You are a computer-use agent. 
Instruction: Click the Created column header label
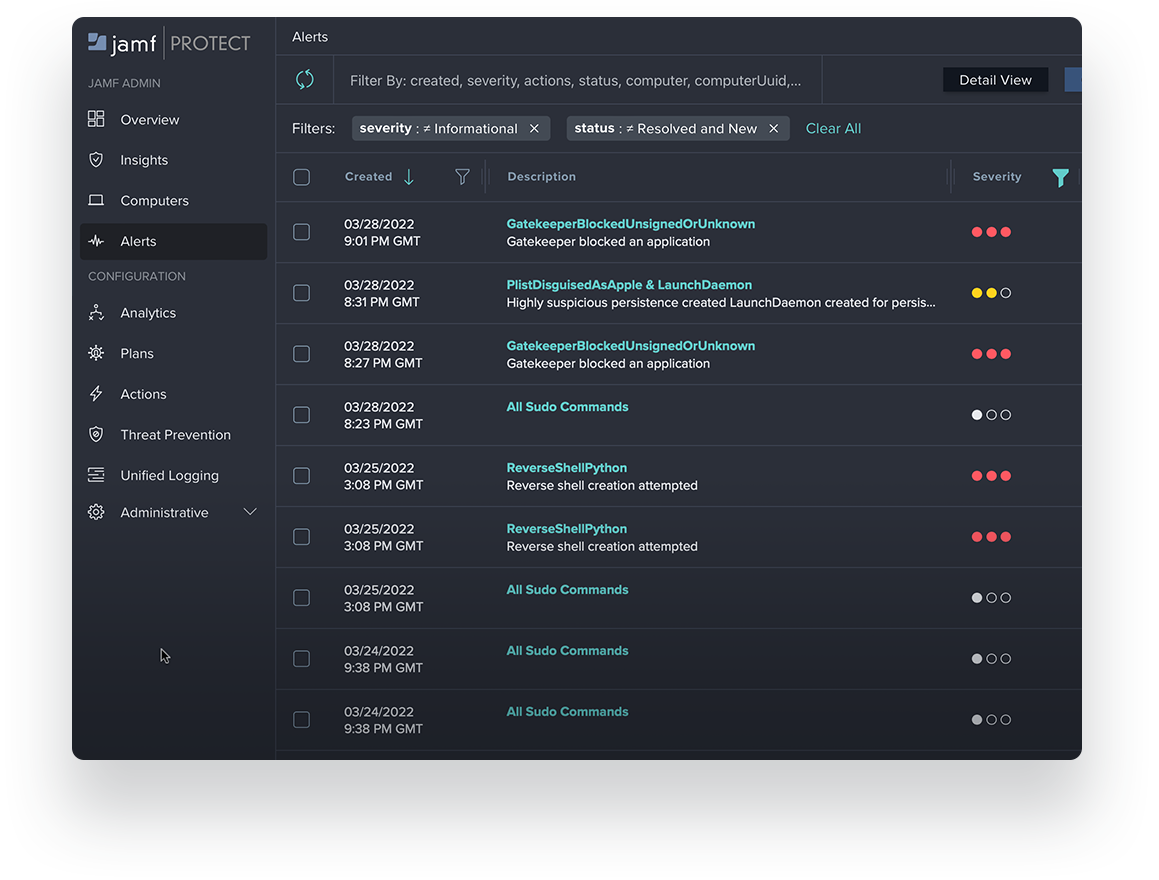[368, 177]
